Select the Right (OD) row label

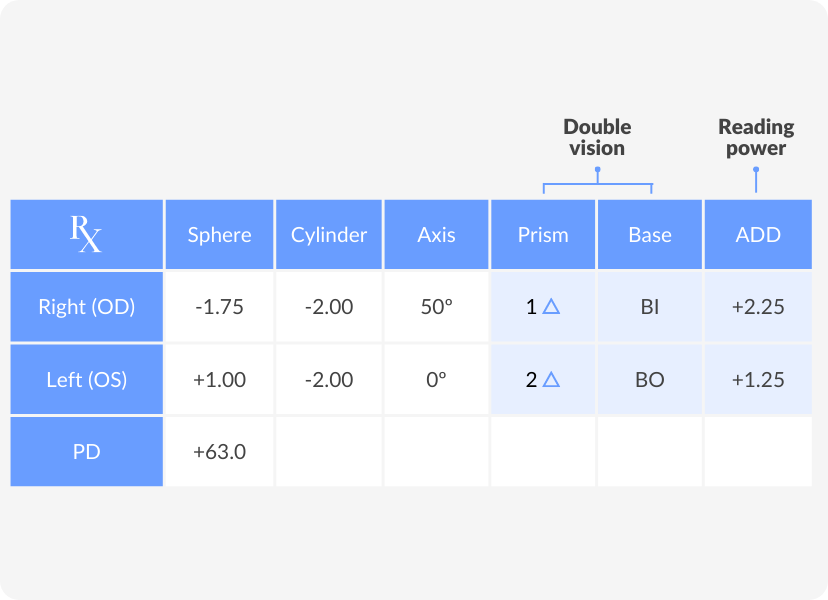tap(87, 307)
